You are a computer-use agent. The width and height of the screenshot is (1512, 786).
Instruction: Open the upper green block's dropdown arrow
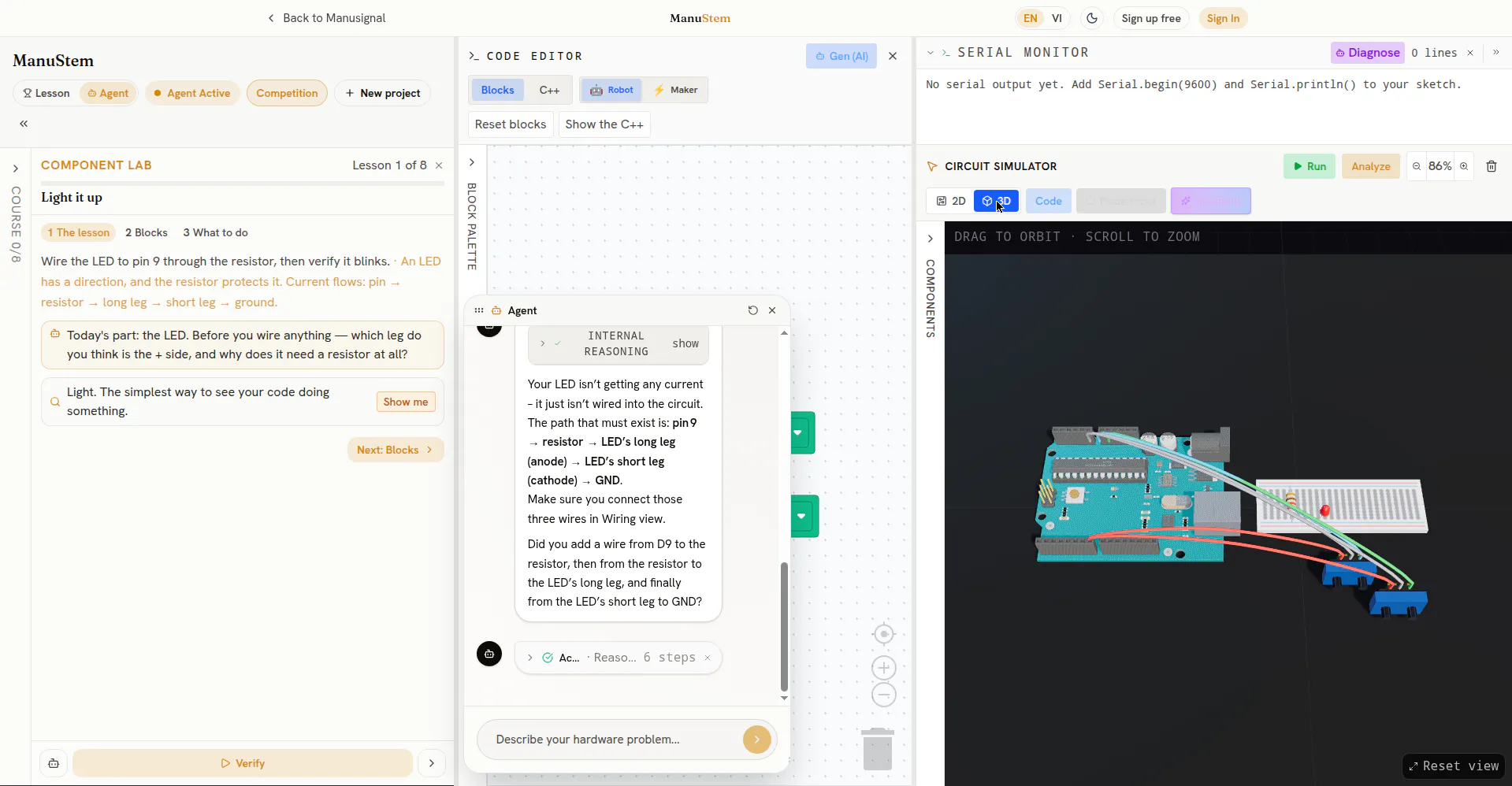(798, 432)
